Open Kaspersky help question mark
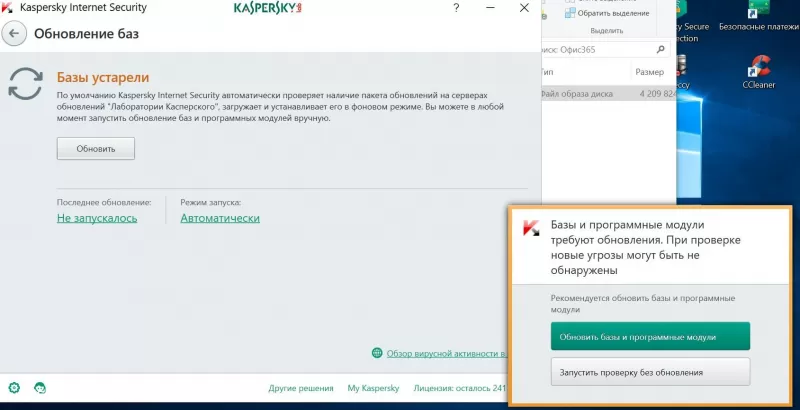 (456, 8)
